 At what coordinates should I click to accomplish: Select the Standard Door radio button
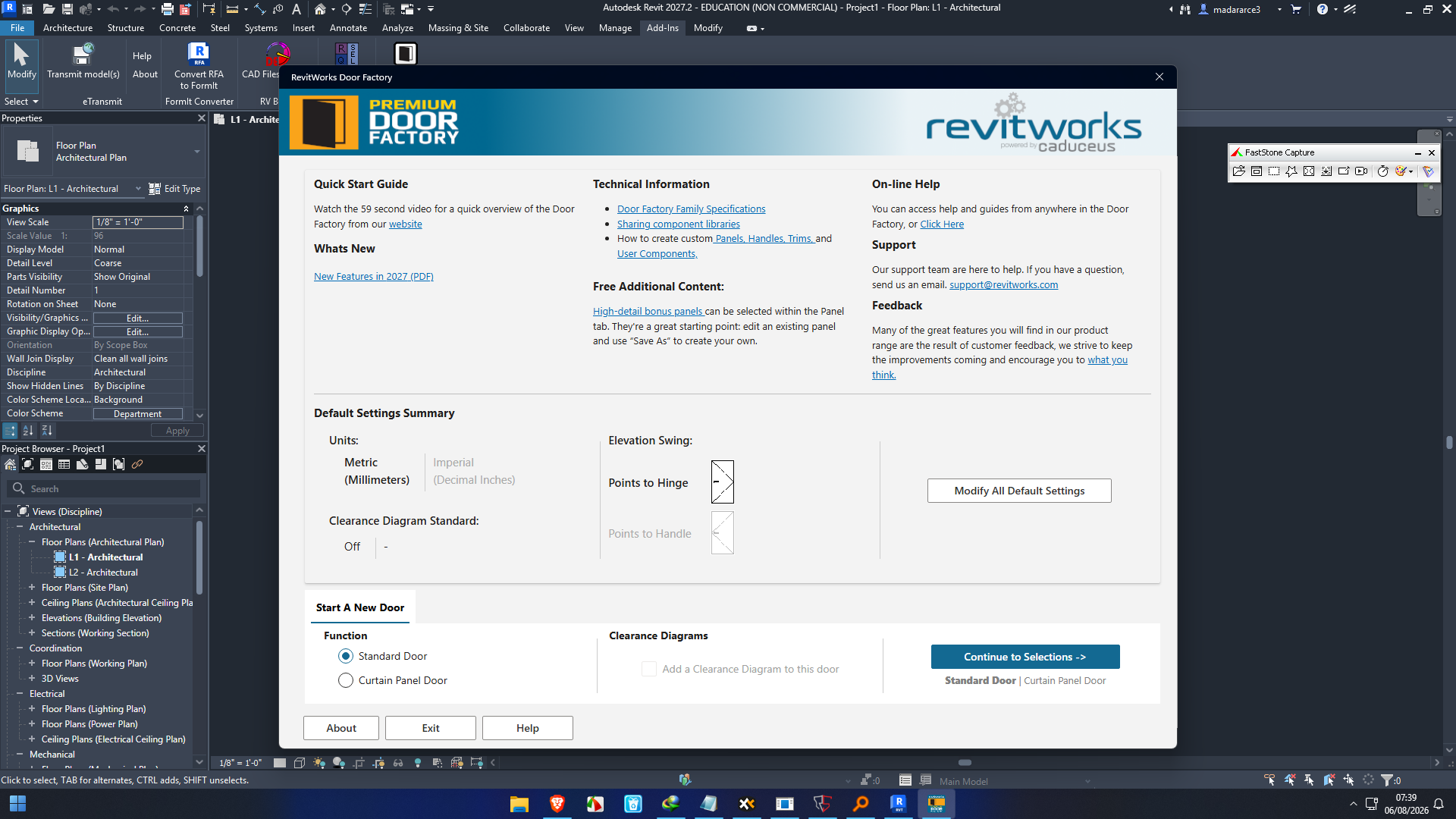346,656
